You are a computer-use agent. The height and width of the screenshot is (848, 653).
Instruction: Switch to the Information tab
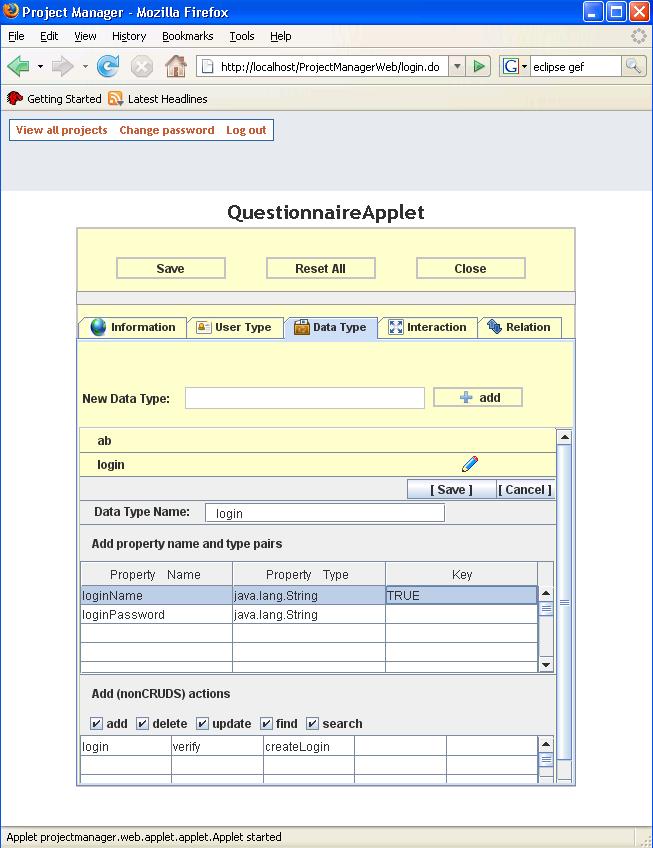133,327
